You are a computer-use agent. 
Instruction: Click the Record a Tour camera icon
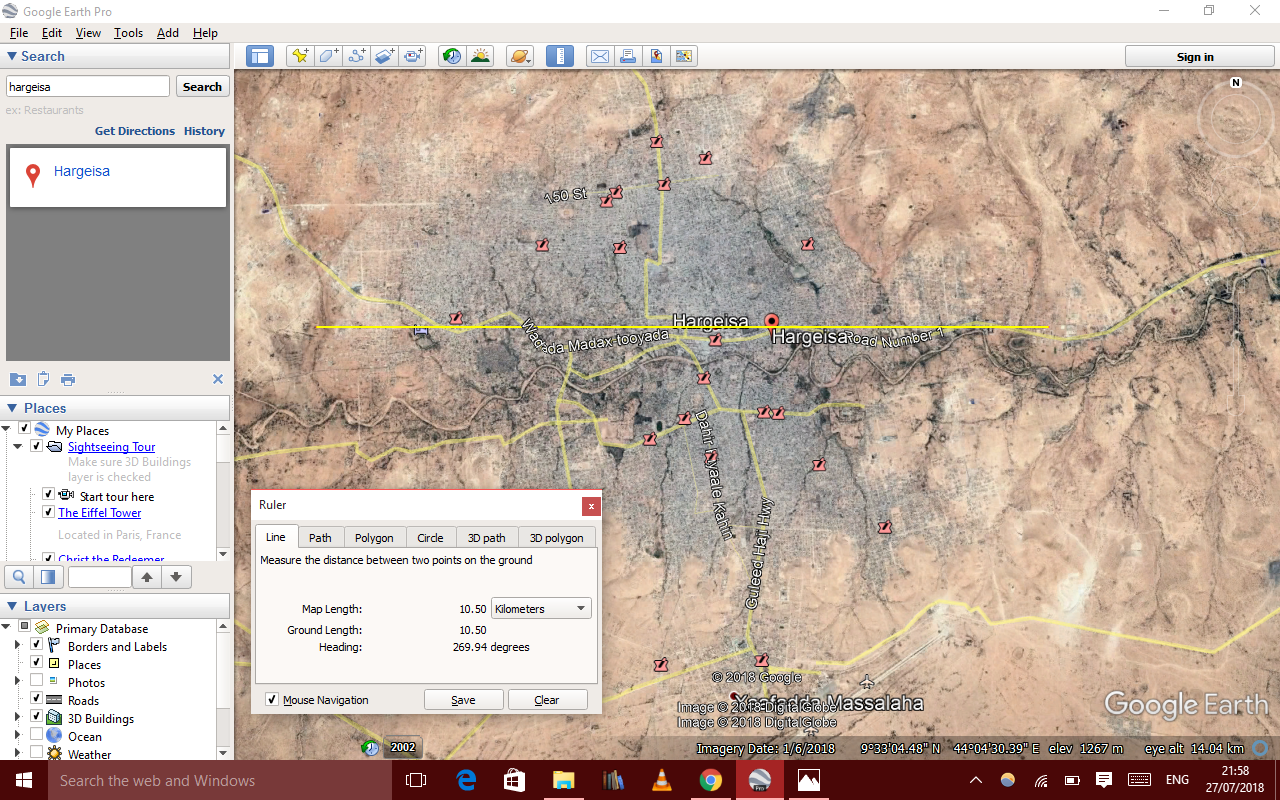[x=414, y=57]
